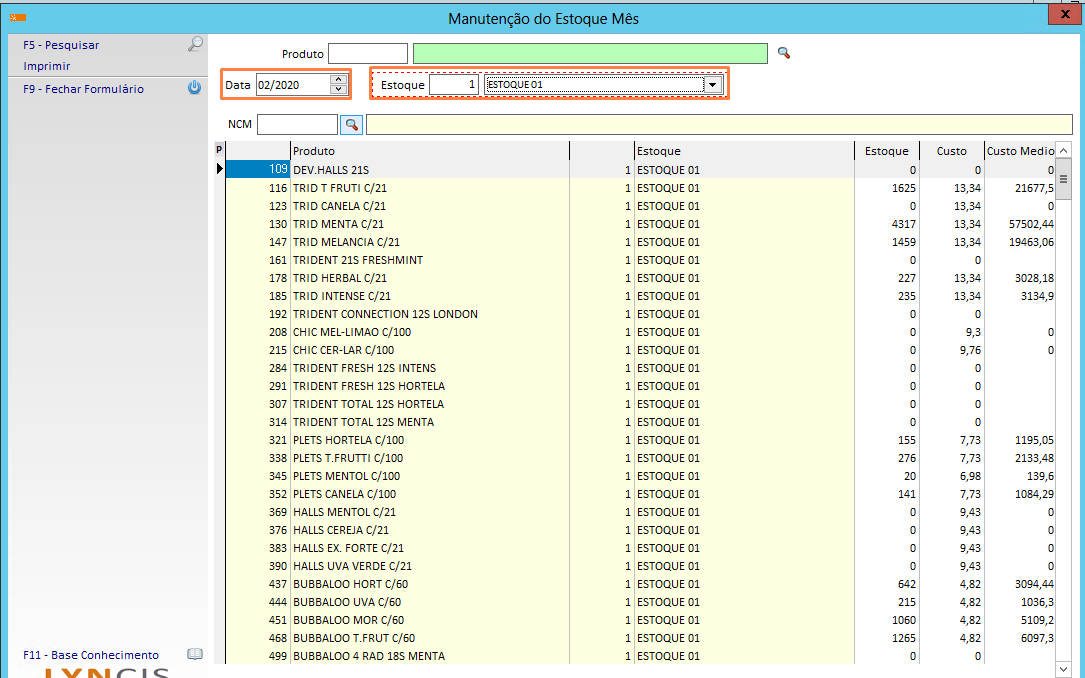This screenshot has height=678, width=1085.
Task: Click the power icon next to Fechar Formulário
Action: pos(195,88)
